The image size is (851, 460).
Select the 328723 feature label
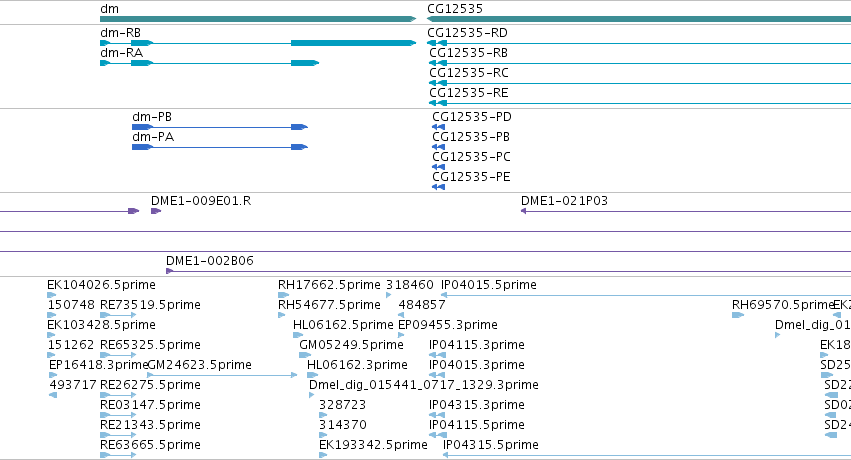[342, 405]
